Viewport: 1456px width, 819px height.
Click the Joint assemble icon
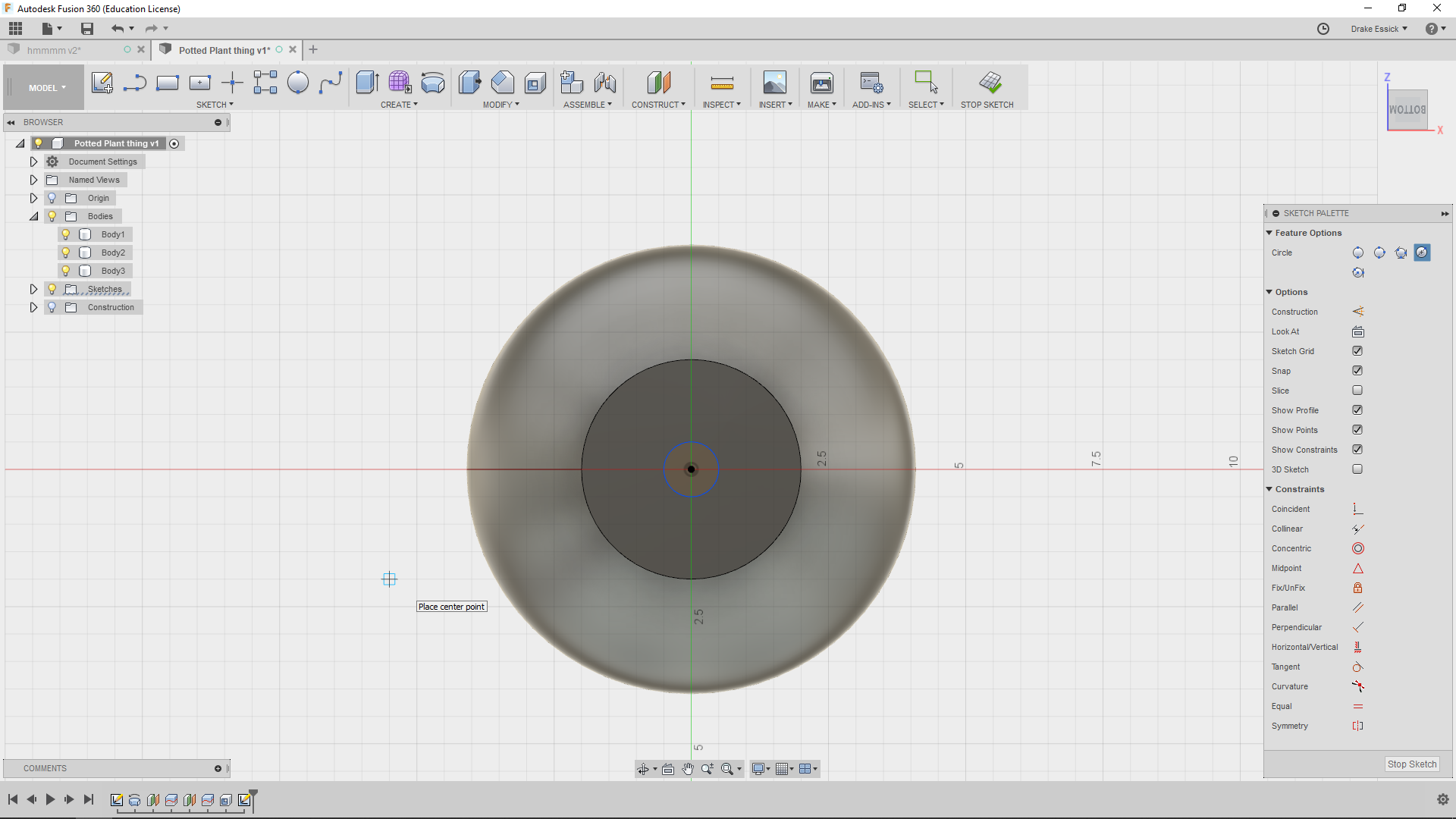pos(605,83)
